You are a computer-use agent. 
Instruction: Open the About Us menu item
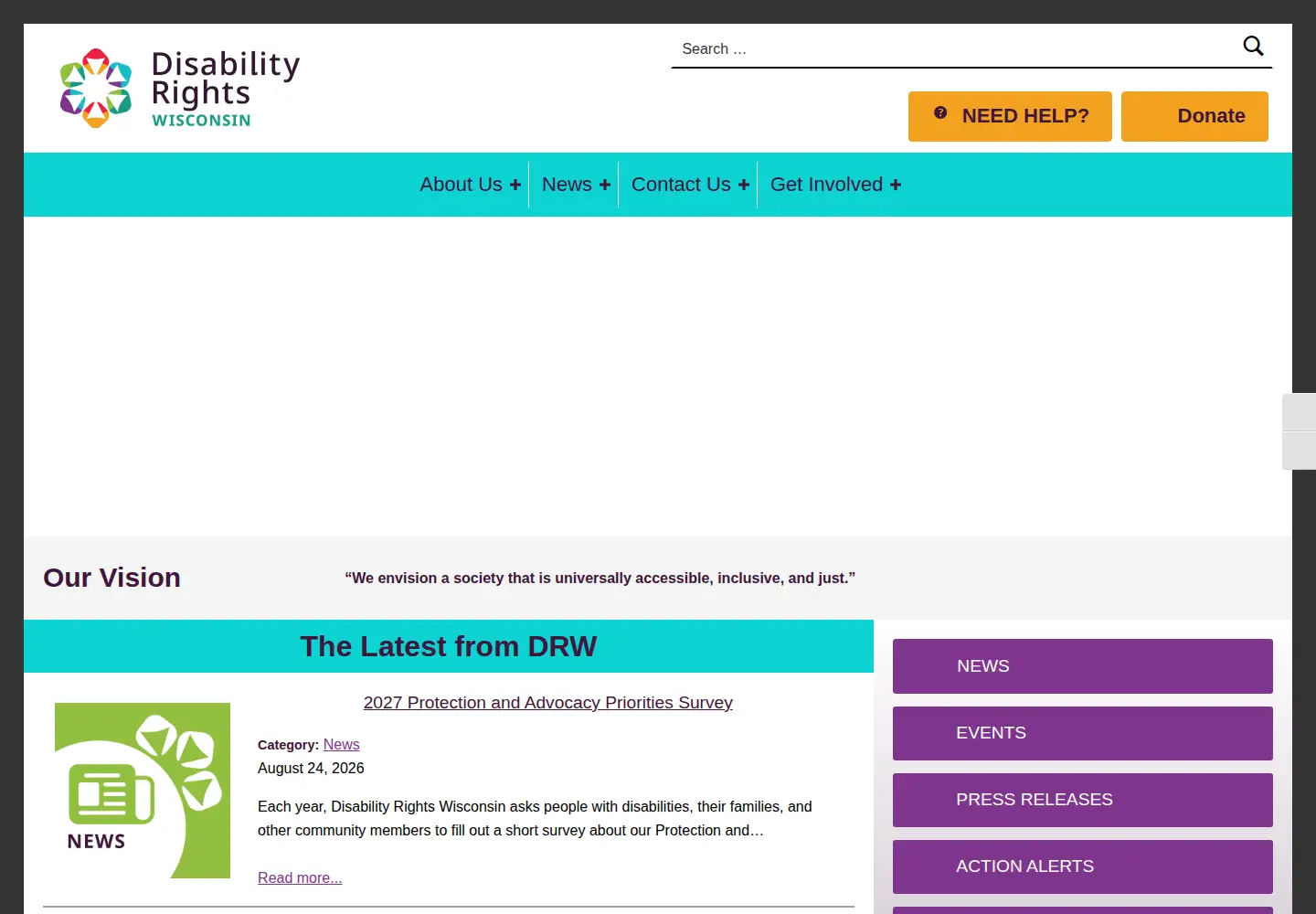(x=461, y=185)
